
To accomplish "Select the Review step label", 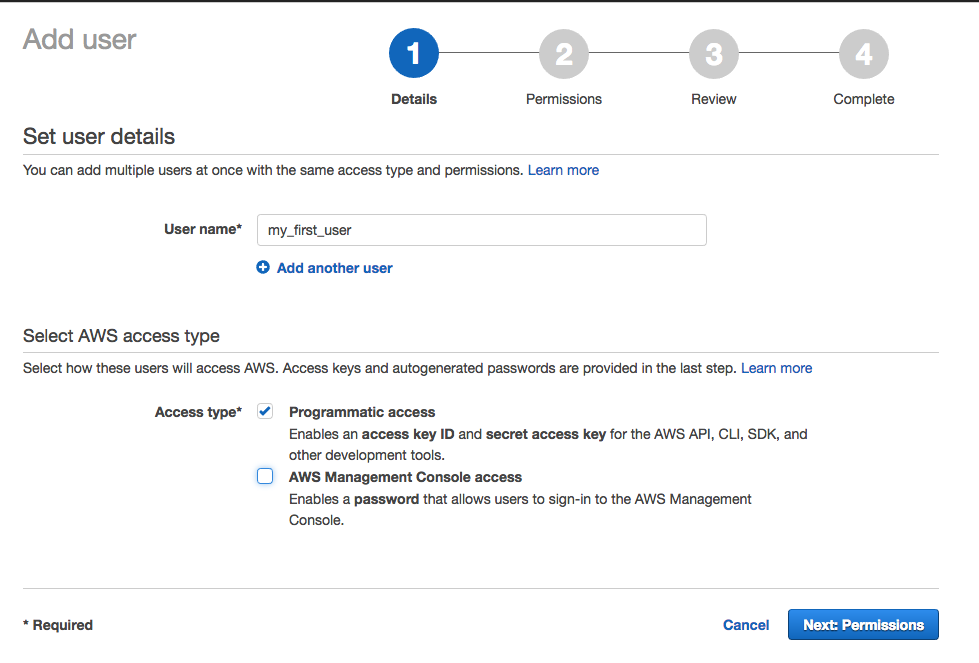I will pos(714,99).
